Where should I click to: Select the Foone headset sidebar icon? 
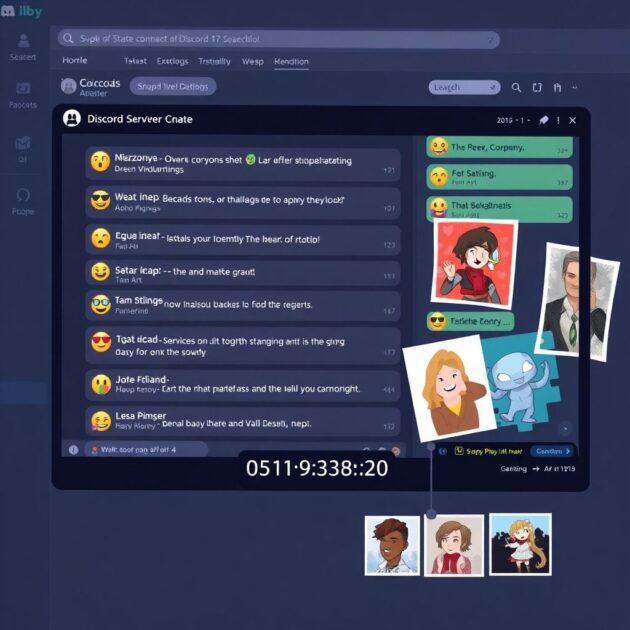point(23,195)
